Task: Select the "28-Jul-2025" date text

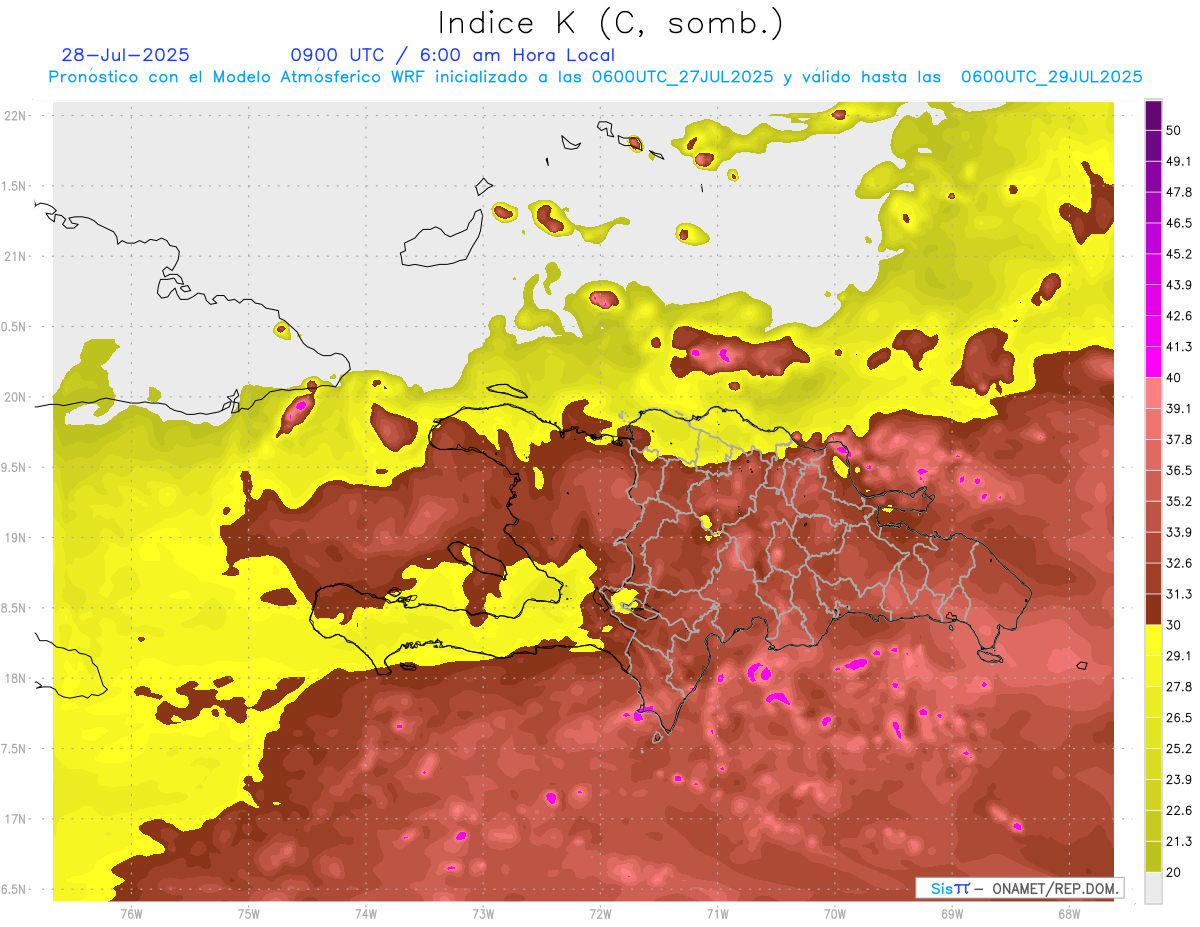Action: tap(125, 55)
